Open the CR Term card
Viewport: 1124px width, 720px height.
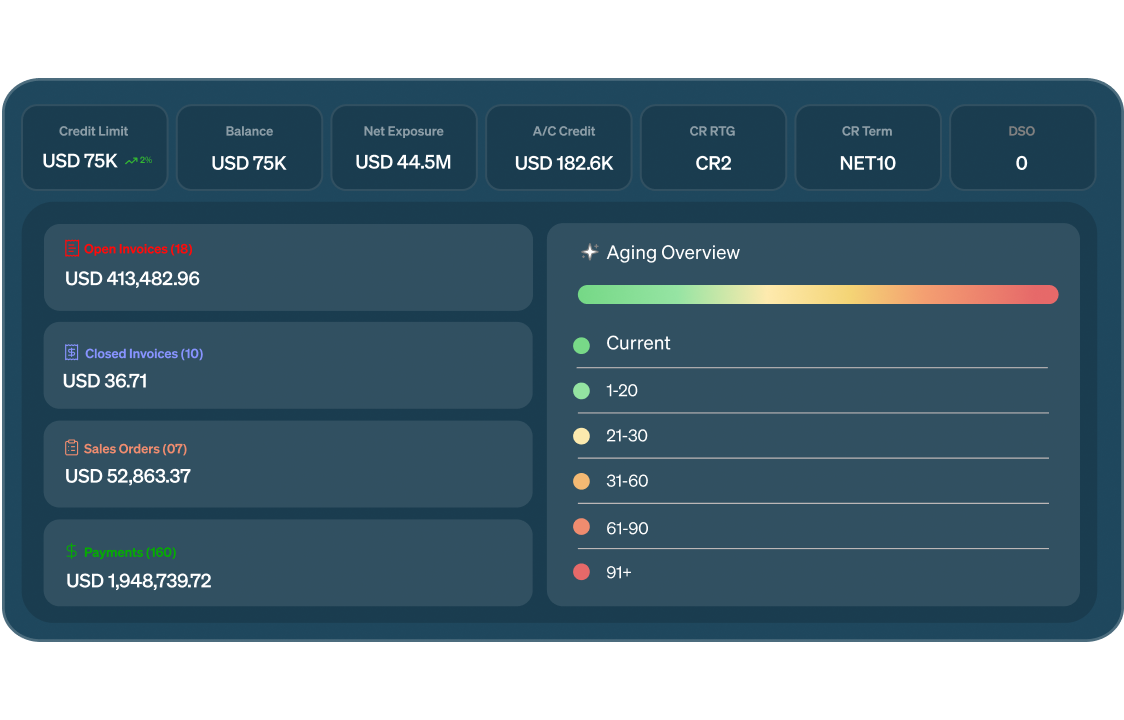point(868,148)
